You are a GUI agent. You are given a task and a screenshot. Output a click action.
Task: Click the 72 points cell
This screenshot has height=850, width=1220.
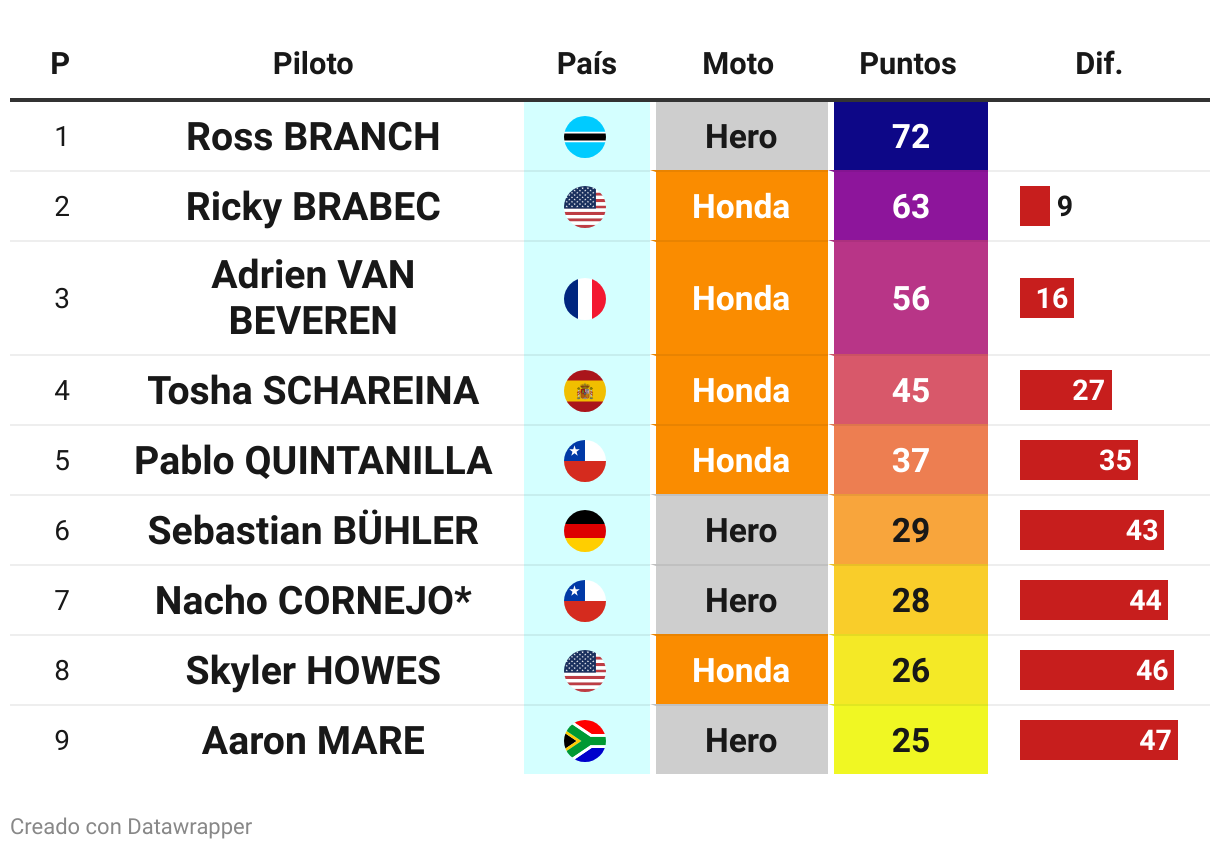tap(911, 136)
